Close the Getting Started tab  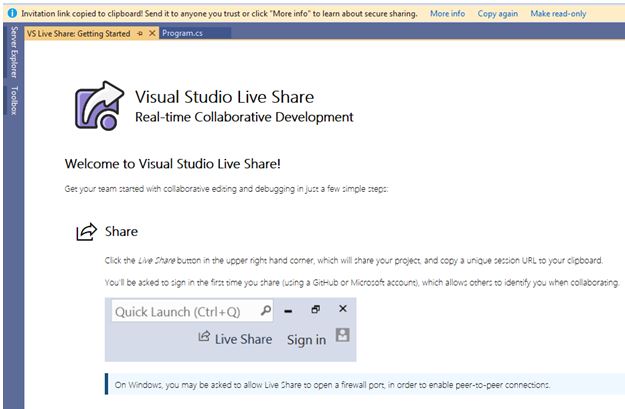[152, 33]
